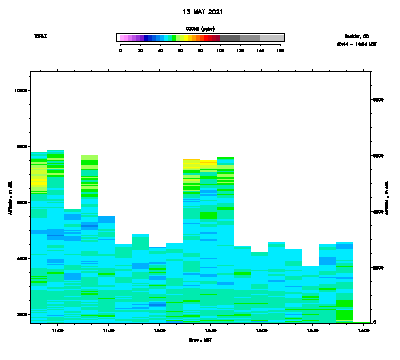Image resolution: width=400 pixels, height=360 pixels.
Task: Select the lightest gray block ending the colorbar
Action: point(272,38)
